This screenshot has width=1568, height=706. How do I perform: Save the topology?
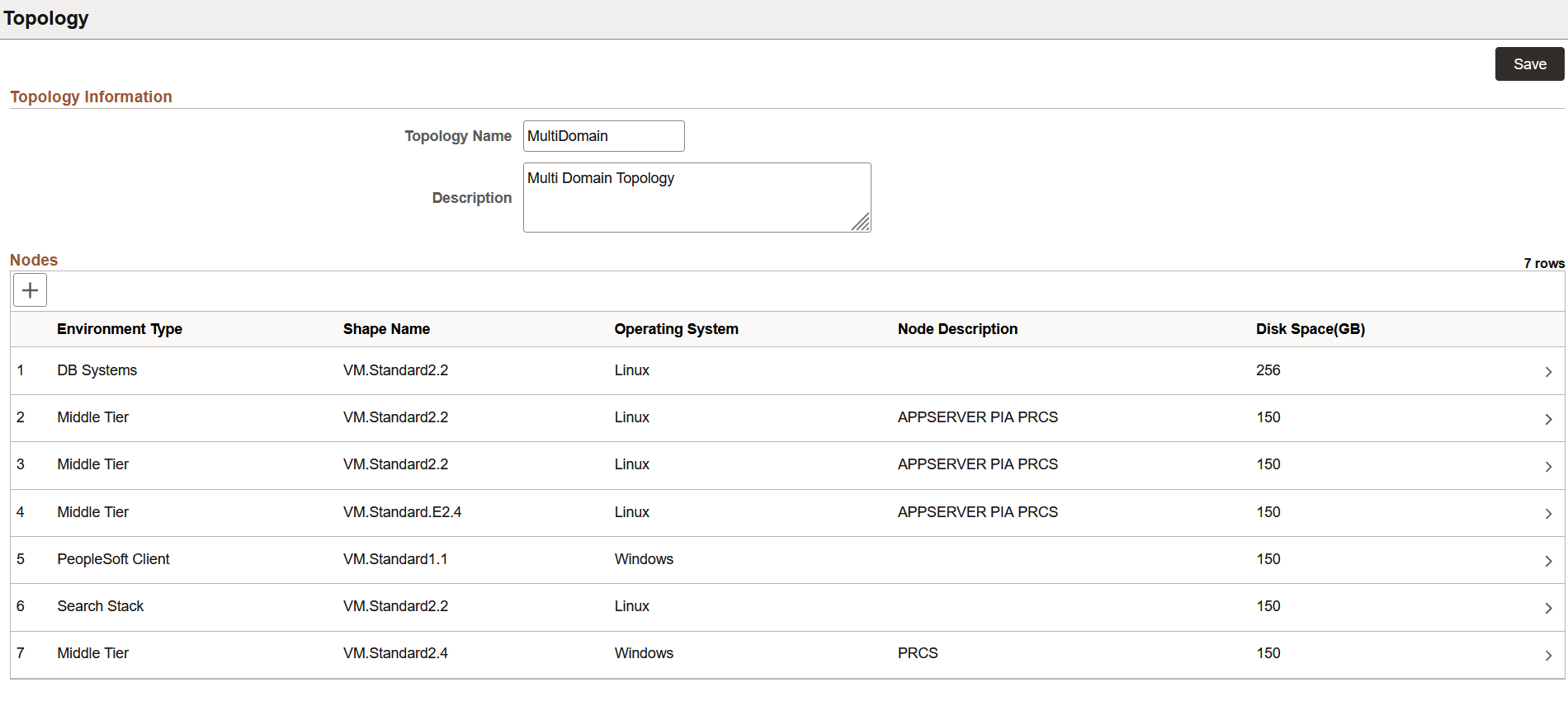click(x=1529, y=64)
